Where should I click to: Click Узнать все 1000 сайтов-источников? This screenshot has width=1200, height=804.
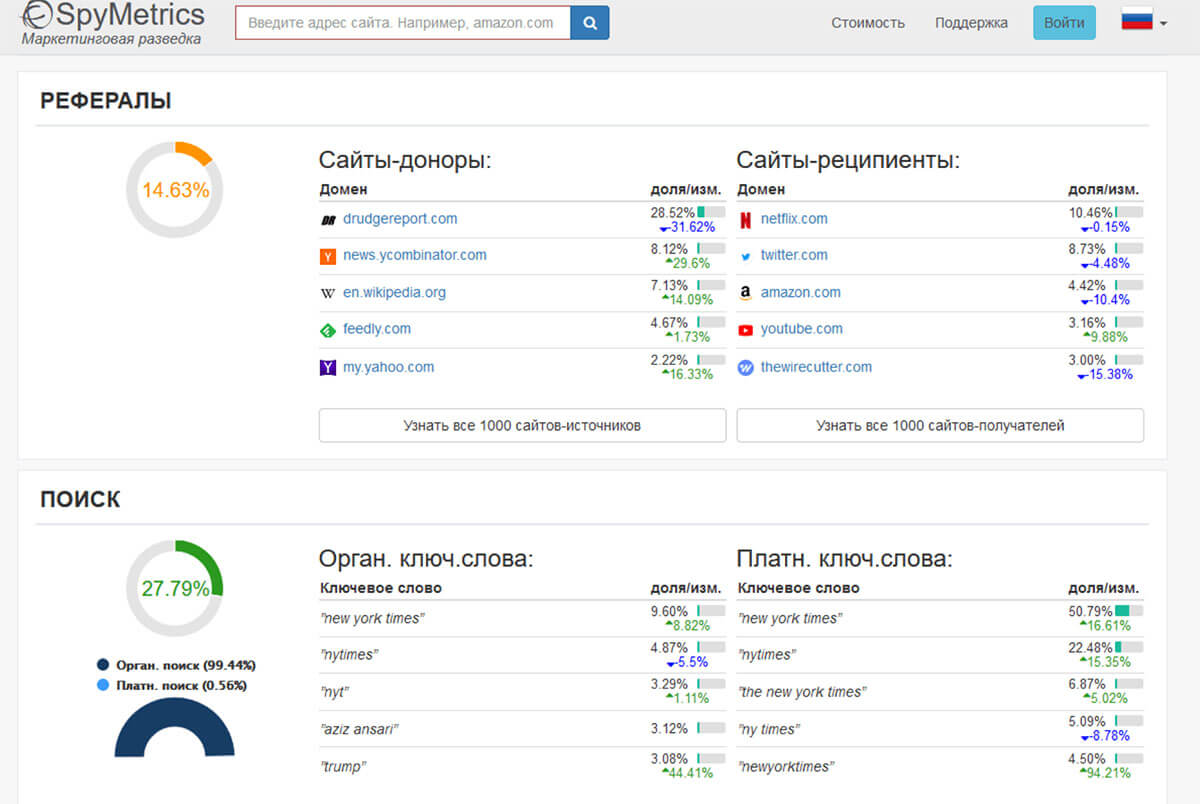coord(521,425)
